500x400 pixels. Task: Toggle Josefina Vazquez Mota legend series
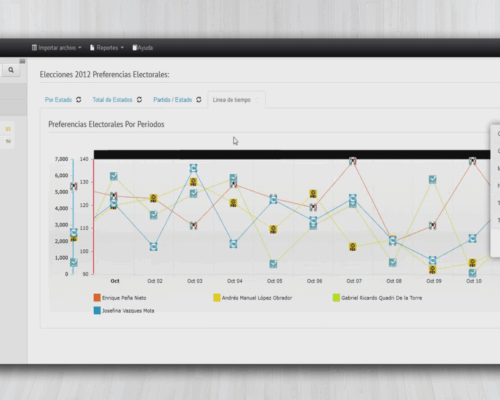tap(124, 311)
